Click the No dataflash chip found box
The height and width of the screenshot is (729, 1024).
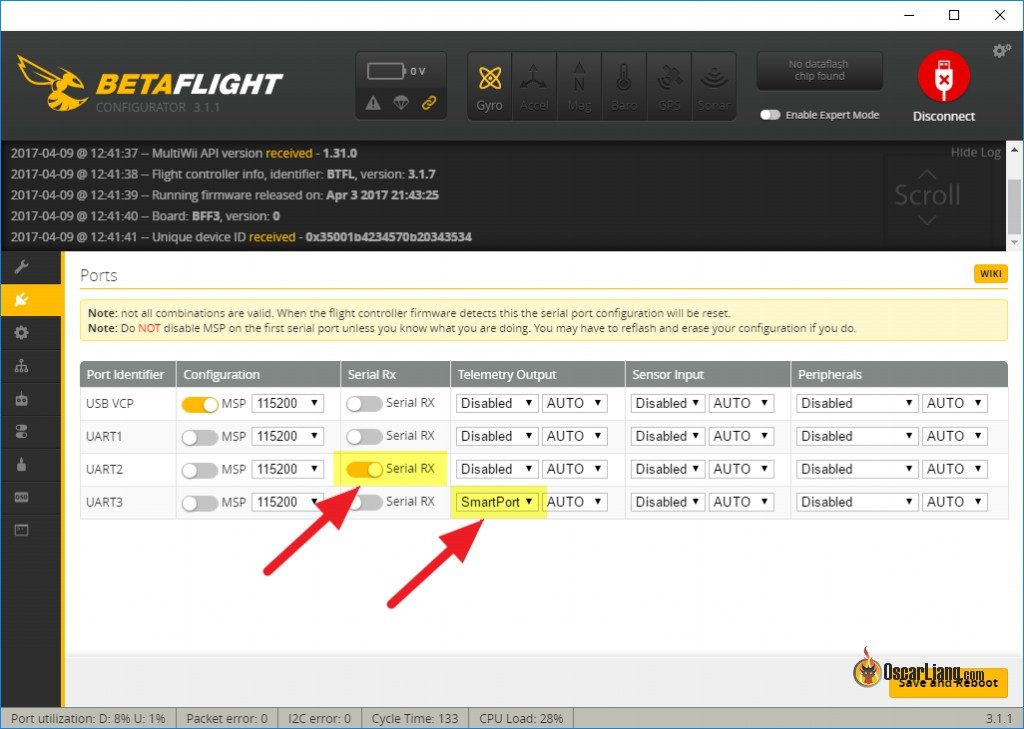click(x=819, y=71)
